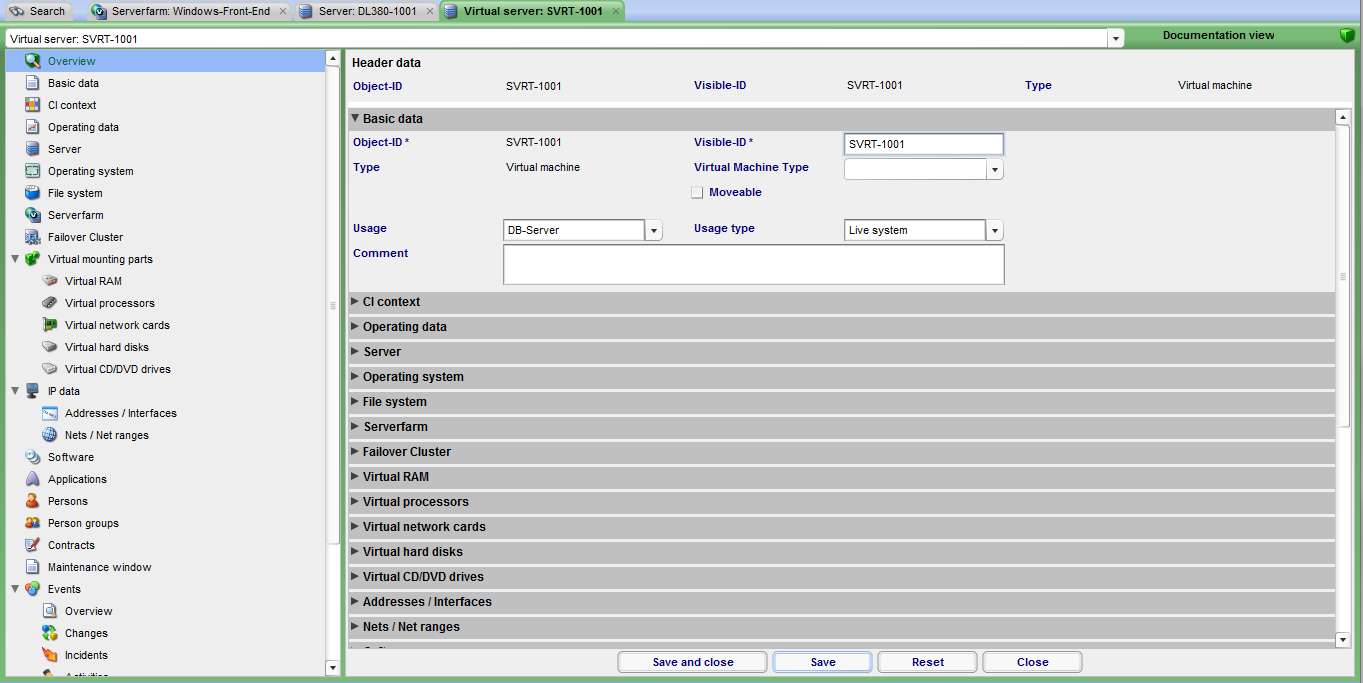Screen dimensions: 1363x683
Task: Select Addresses / Interfaces under IP data
Action: tap(122, 413)
